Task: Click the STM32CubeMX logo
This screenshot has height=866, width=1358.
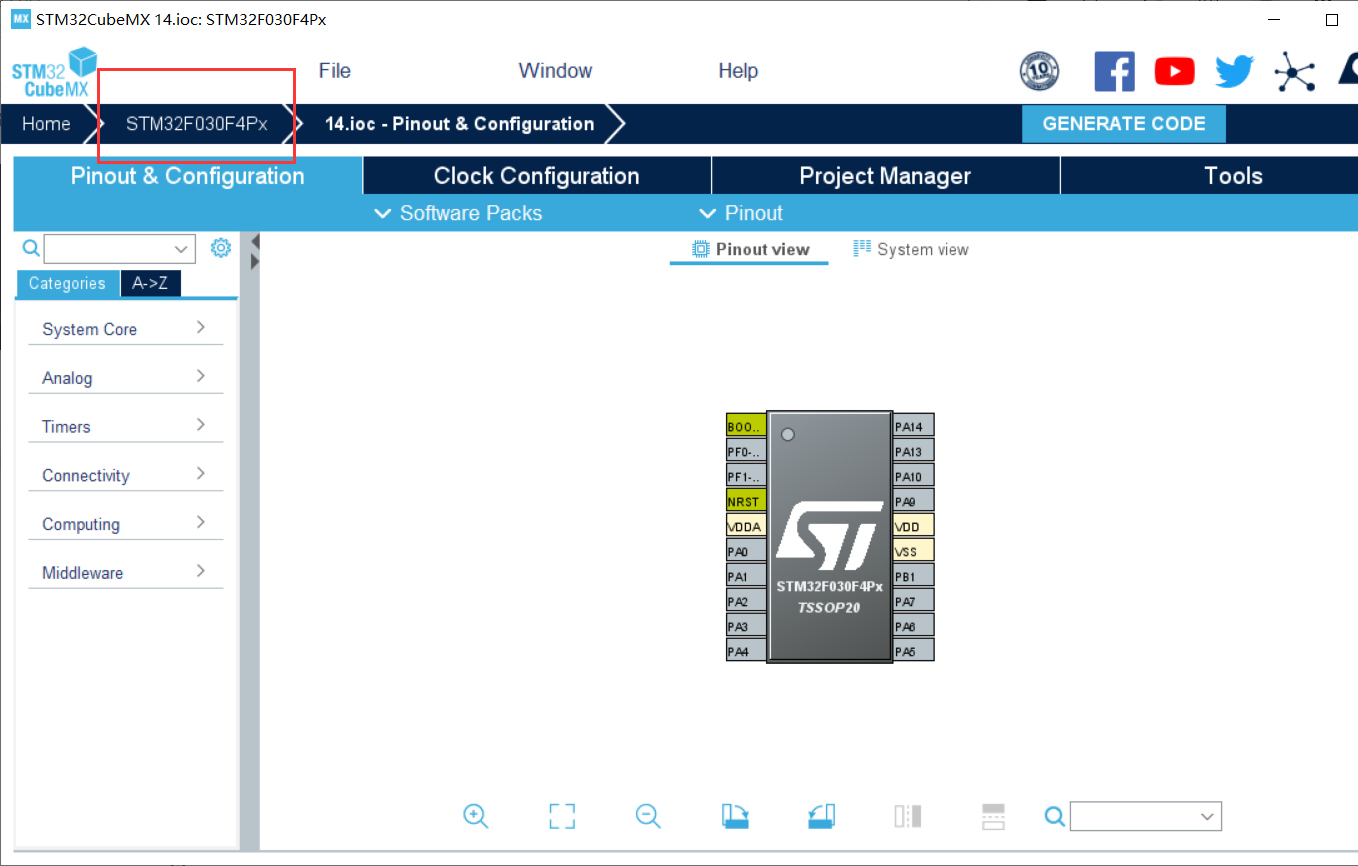Action: (54, 72)
